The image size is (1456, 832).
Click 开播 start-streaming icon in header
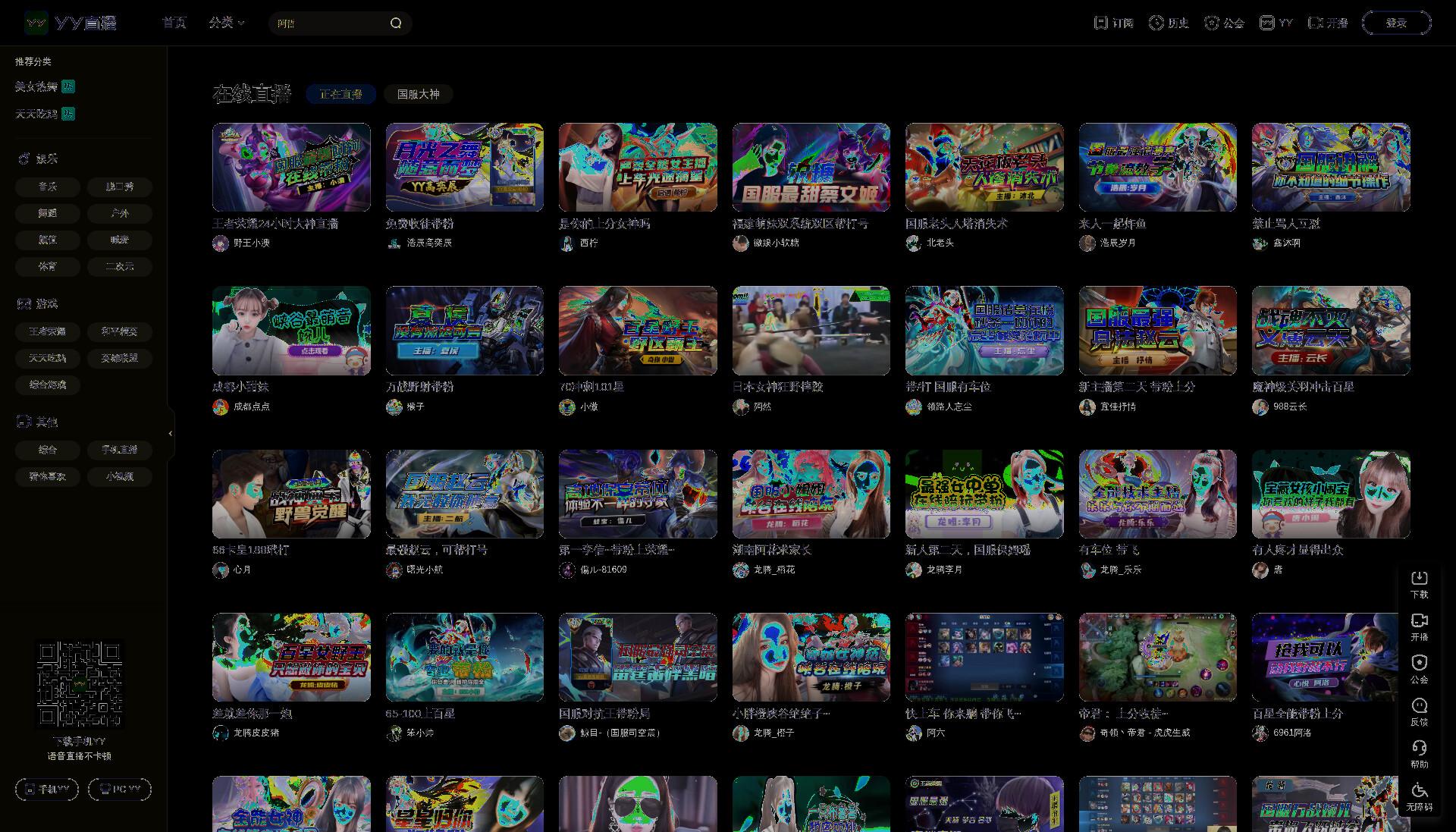coord(1316,23)
